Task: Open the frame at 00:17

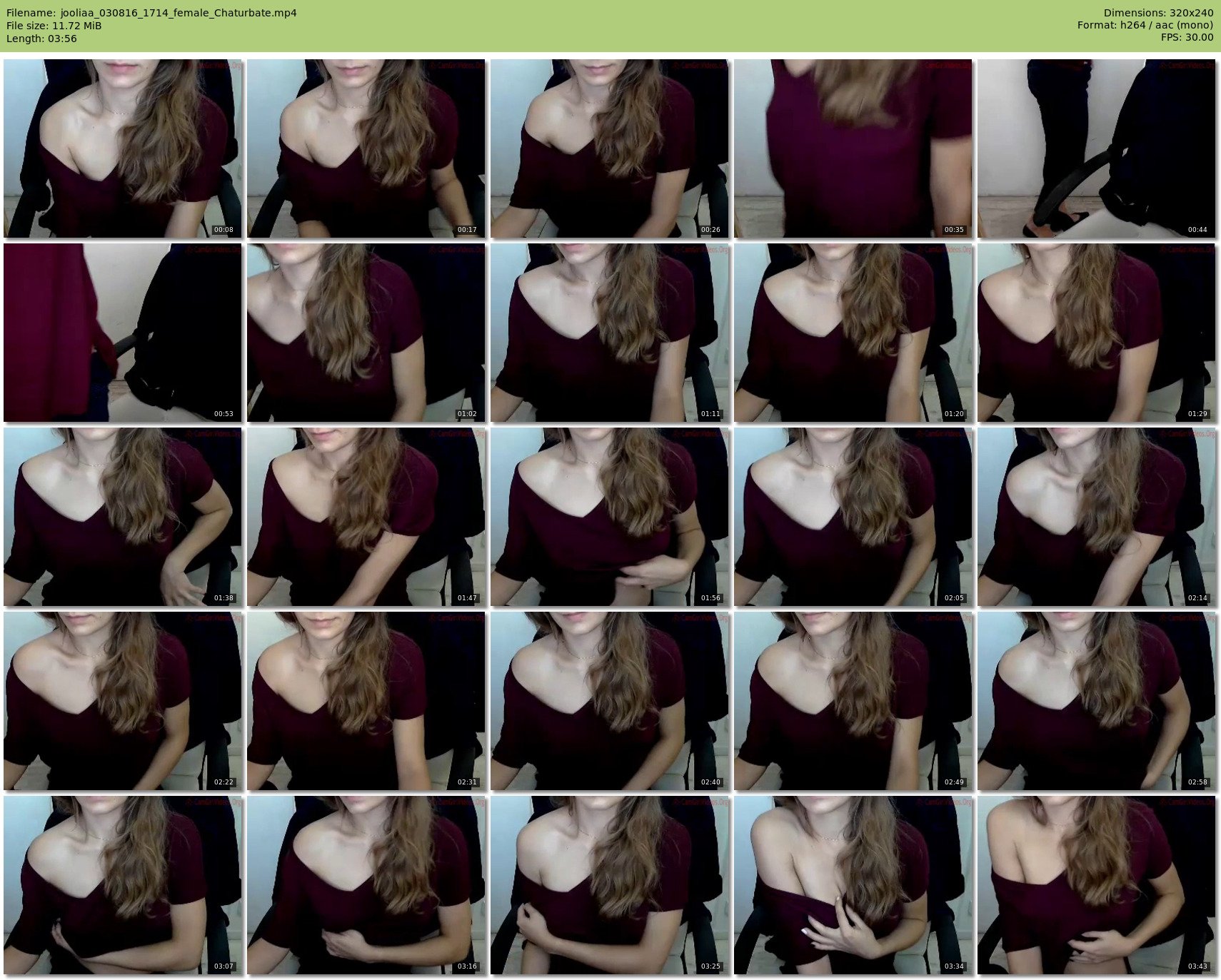Action: 366,148
